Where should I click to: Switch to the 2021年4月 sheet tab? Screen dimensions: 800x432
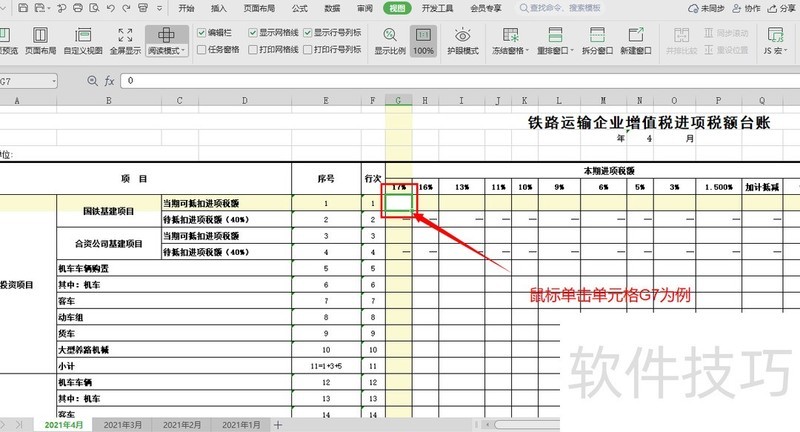(x=64, y=425)
